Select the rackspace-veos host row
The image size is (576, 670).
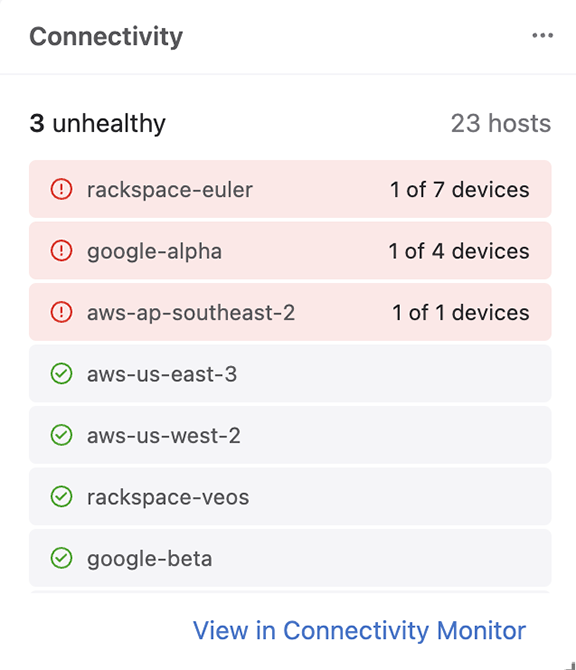(290, 497)
